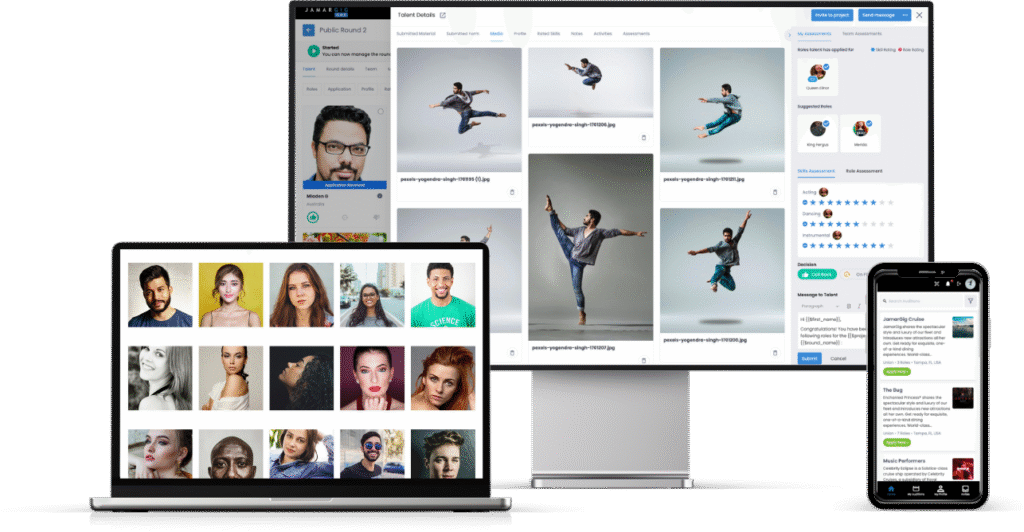Viewport: 1024px width, 532px height.
Task: Toggle the King Fergus suggested role checkmark
Action: pyautogui.click(x=825, y=123)
